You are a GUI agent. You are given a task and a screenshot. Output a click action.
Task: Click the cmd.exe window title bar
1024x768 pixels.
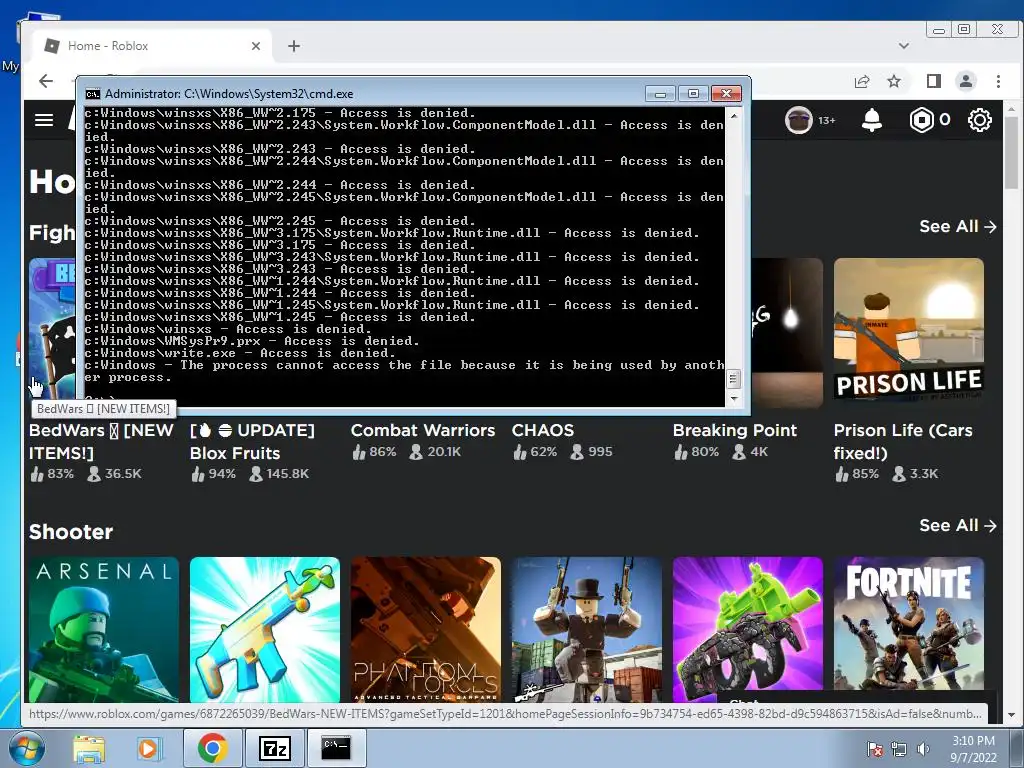tap(366, 94)
